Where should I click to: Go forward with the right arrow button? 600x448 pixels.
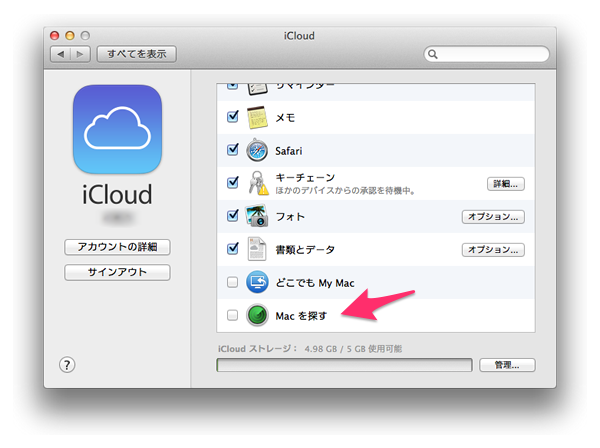(80, 54)
